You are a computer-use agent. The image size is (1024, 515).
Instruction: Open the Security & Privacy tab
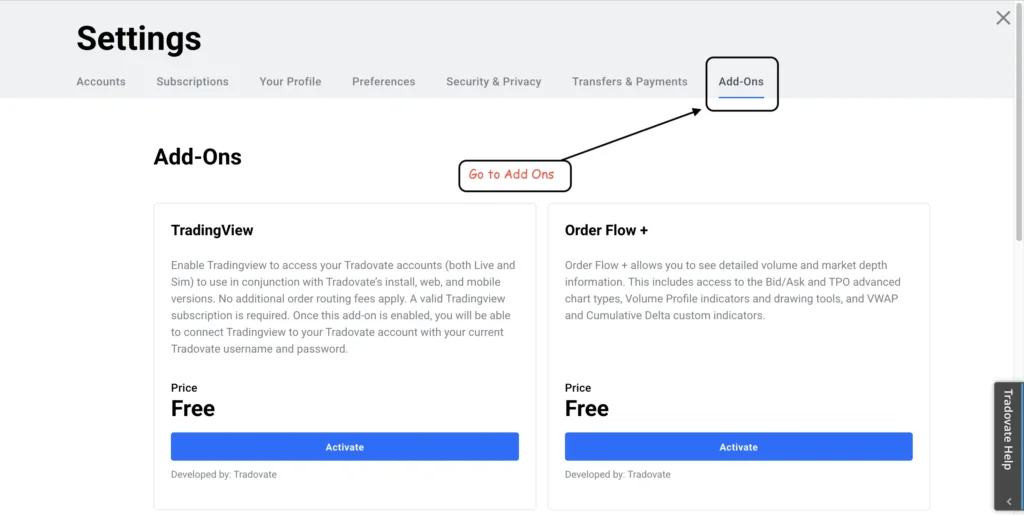point(493,82)
